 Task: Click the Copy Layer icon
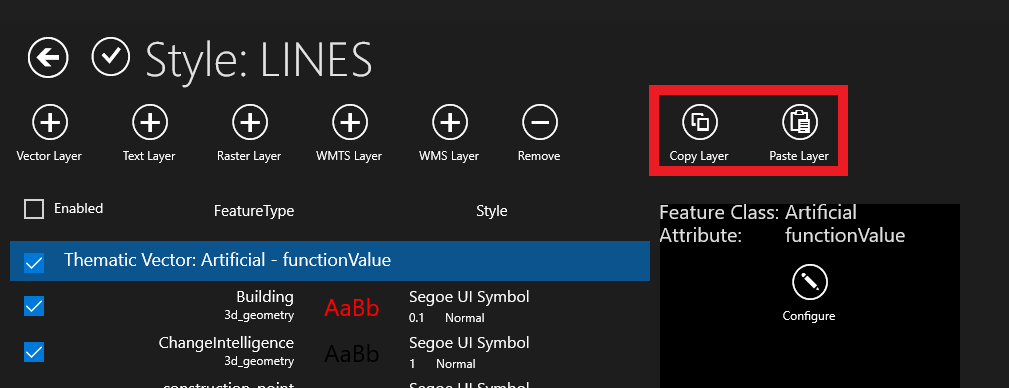[x=699, y=122]
